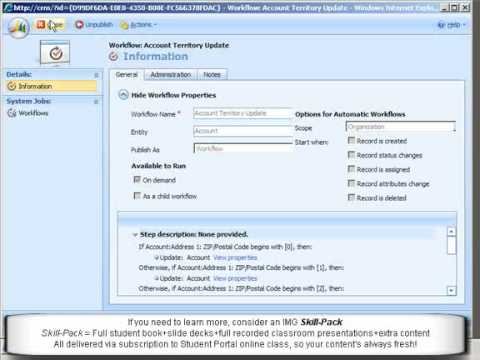480x360 pixels.
Task: Click the Close toolbar button
Action: coord(50,25)
